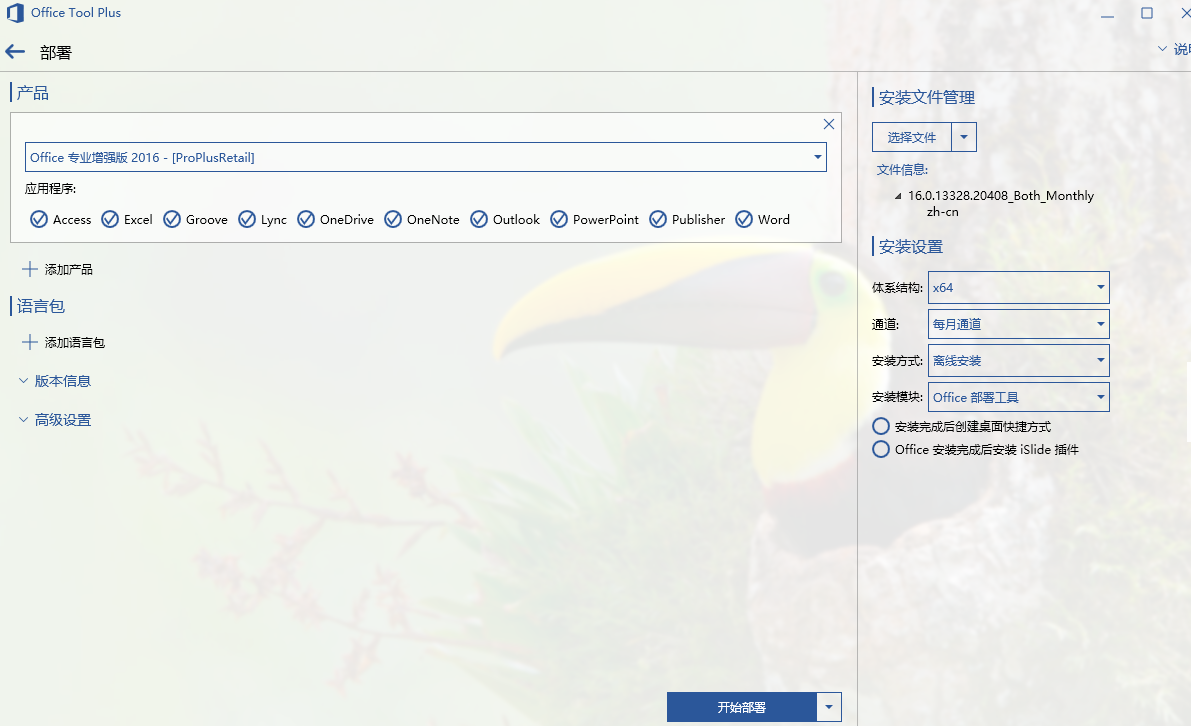Screen dimensions: 1191x726
Task: Uncheck the Publisher application
Action: (x=658, y=219)
